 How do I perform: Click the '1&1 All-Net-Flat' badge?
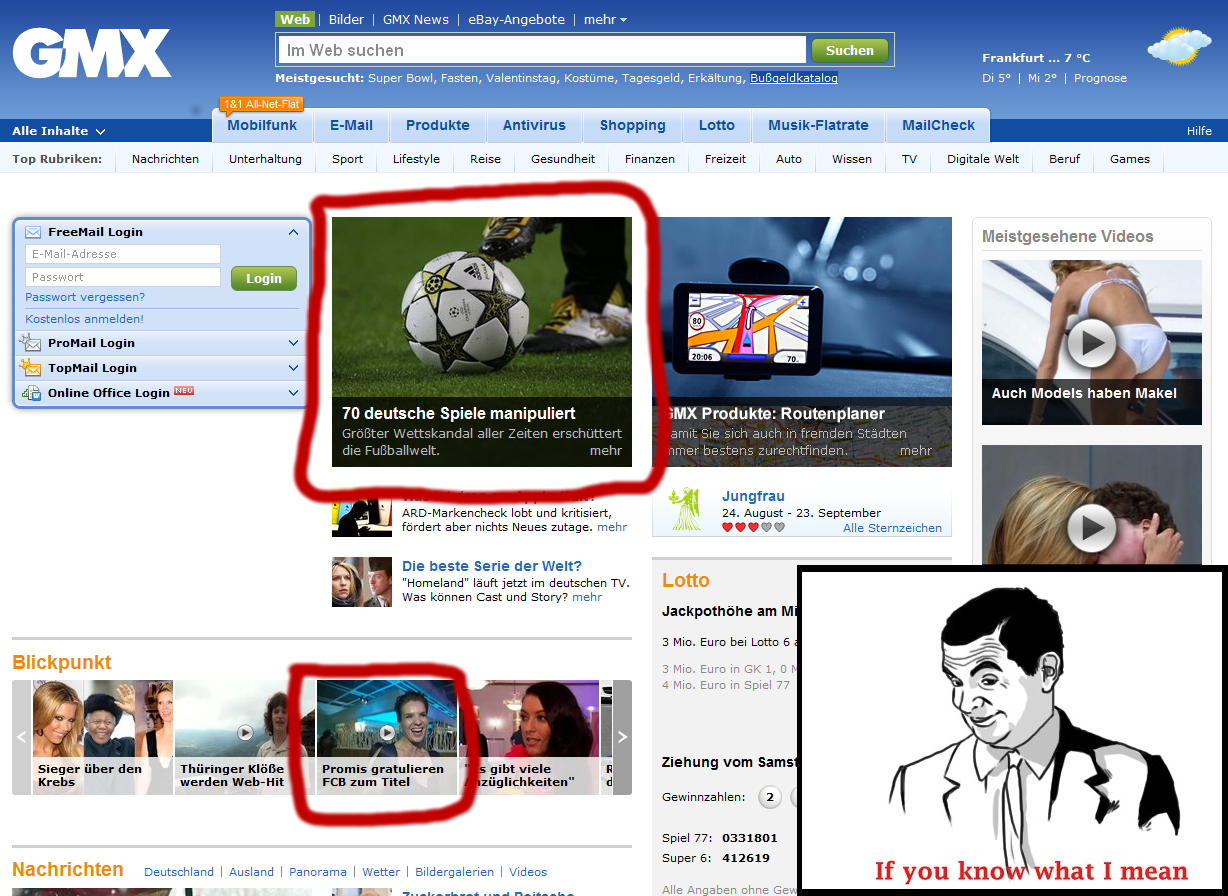[x=261, y=104]
